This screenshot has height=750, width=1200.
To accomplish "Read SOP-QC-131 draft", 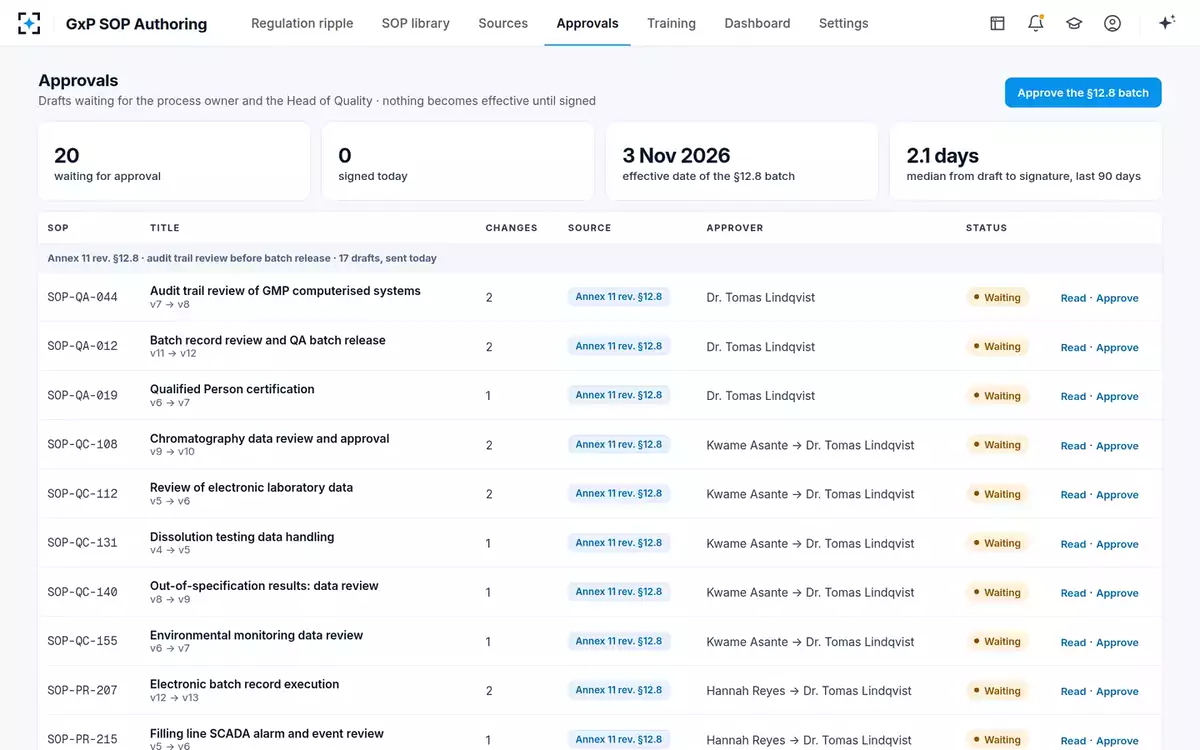I will [1073, 544].
